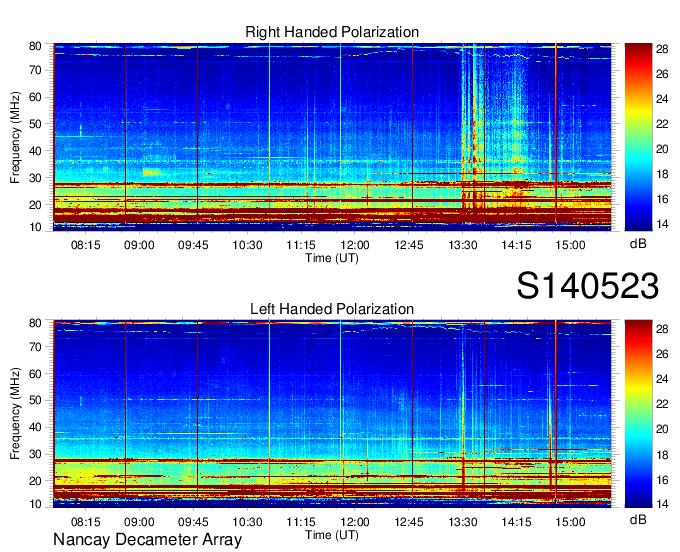Click the 10 MHz label on top plot

coord(35,227)
